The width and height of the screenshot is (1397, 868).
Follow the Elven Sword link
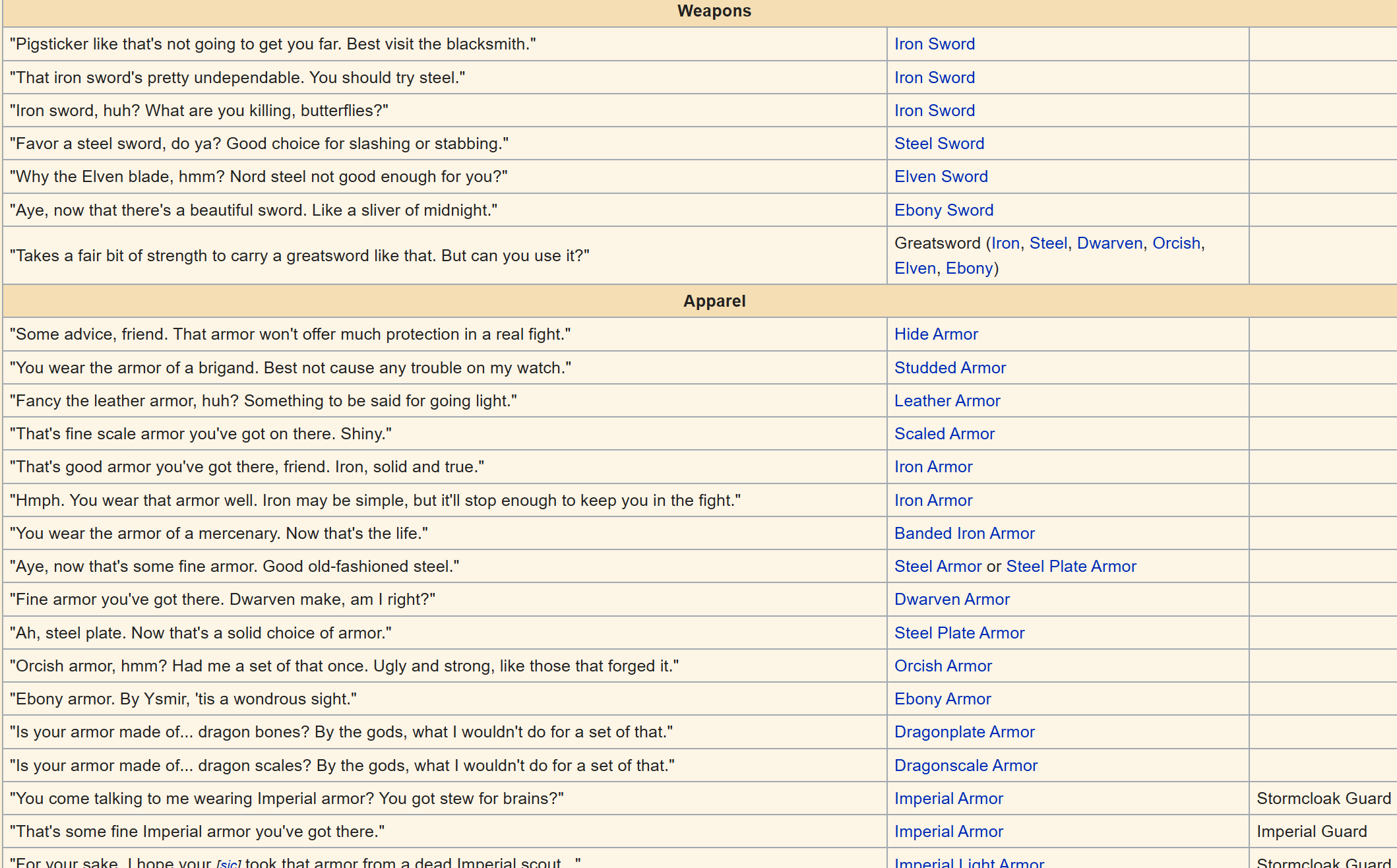point(941,177)
